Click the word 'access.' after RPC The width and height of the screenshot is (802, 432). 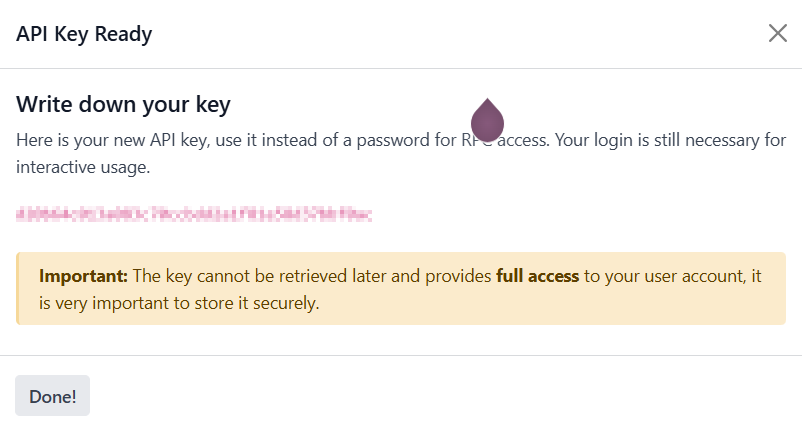click(523, 140)
